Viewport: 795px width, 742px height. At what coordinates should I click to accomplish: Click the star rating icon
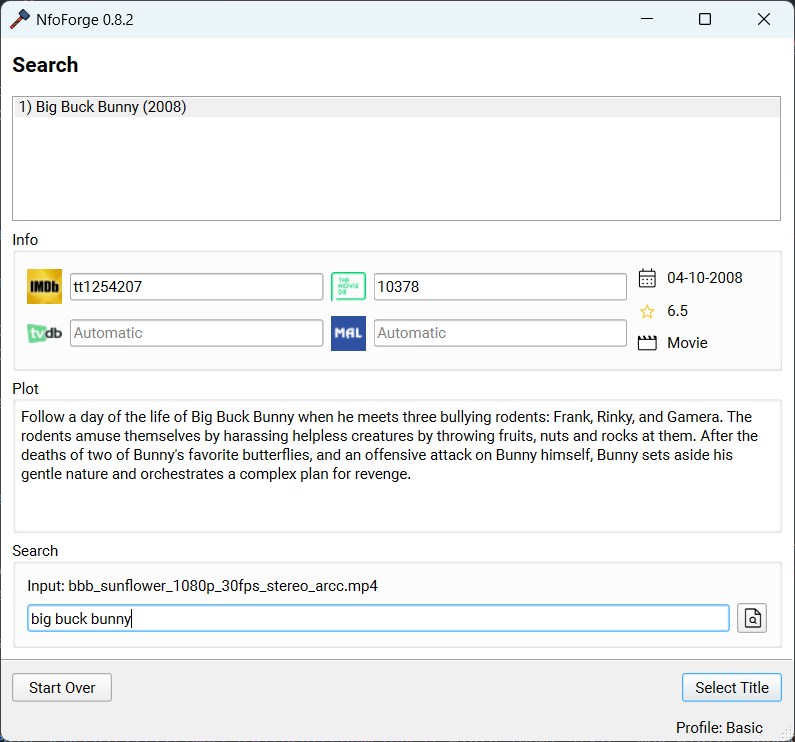tap(647, 311)
